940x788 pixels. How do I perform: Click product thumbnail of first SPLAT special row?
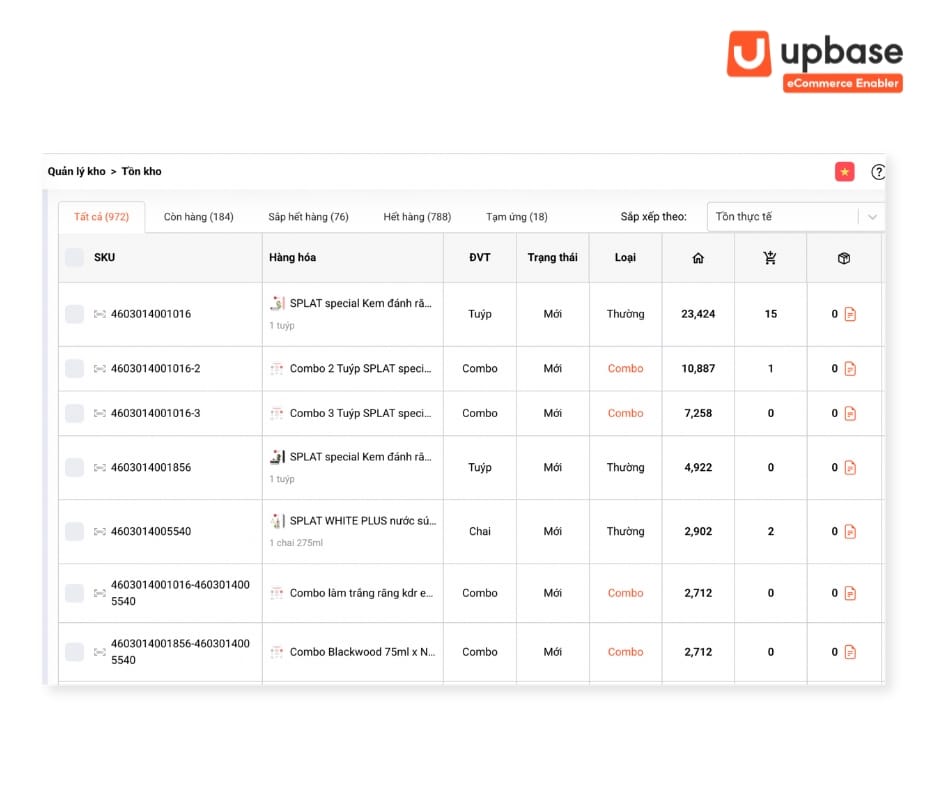(277, 303)
